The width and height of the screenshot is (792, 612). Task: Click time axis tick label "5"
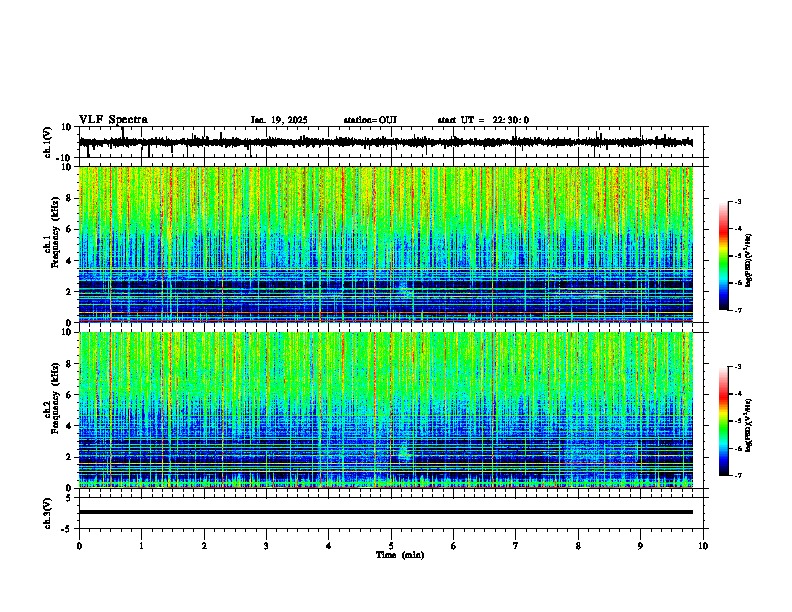391,546
